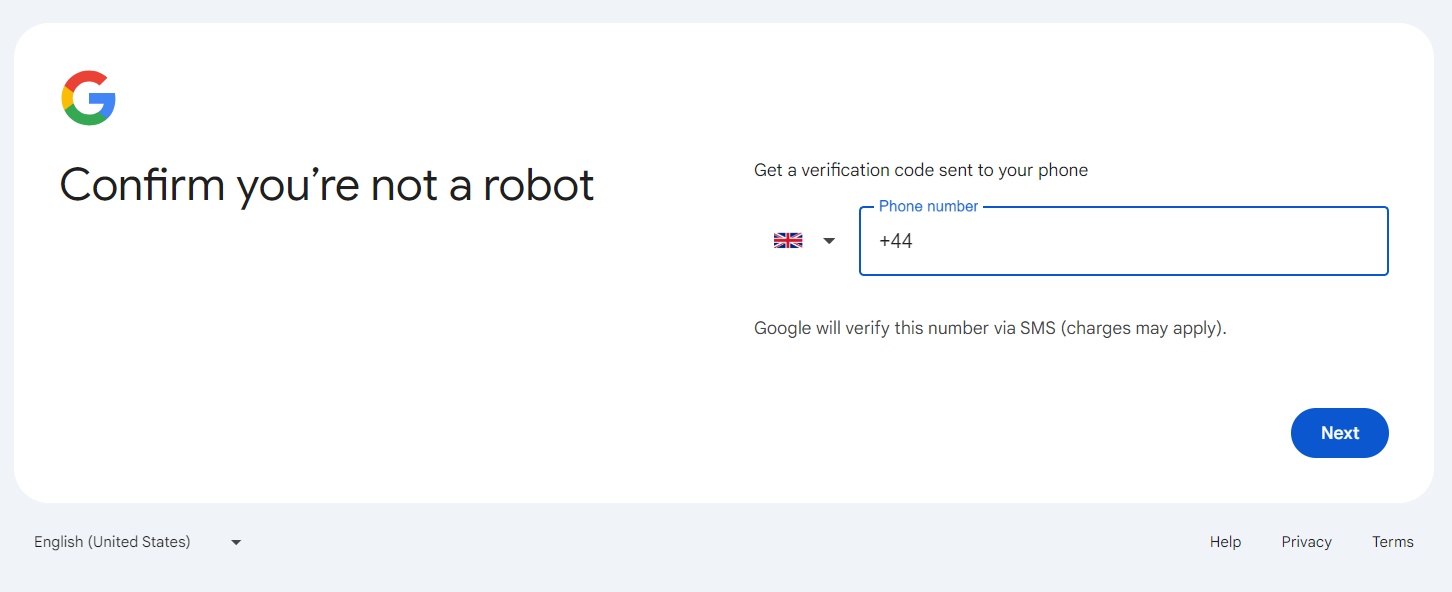Screen dimensions: 1452x592
Task: Open the Terms link in the footer
Action: (1392, 542)
